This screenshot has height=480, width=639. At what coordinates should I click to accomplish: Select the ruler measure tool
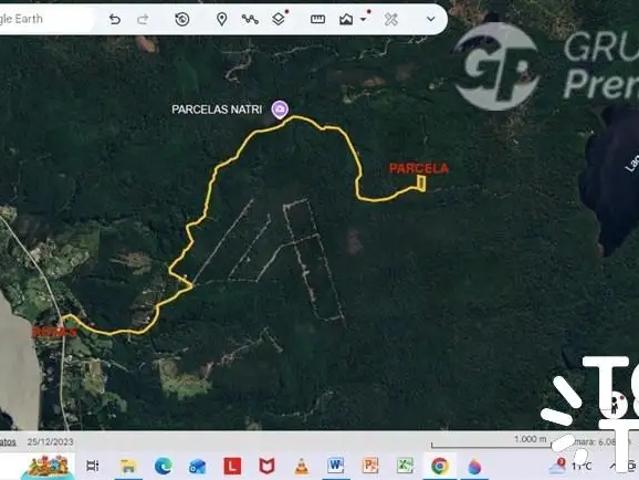pos(317,19)
